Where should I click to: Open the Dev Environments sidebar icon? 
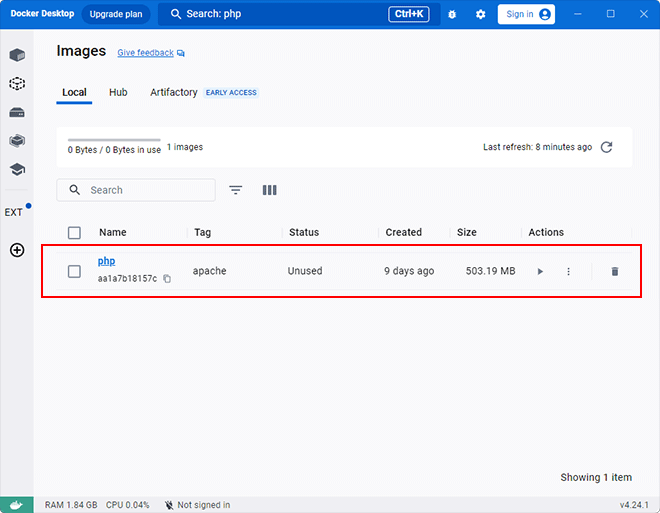click(x=17, y=141)
